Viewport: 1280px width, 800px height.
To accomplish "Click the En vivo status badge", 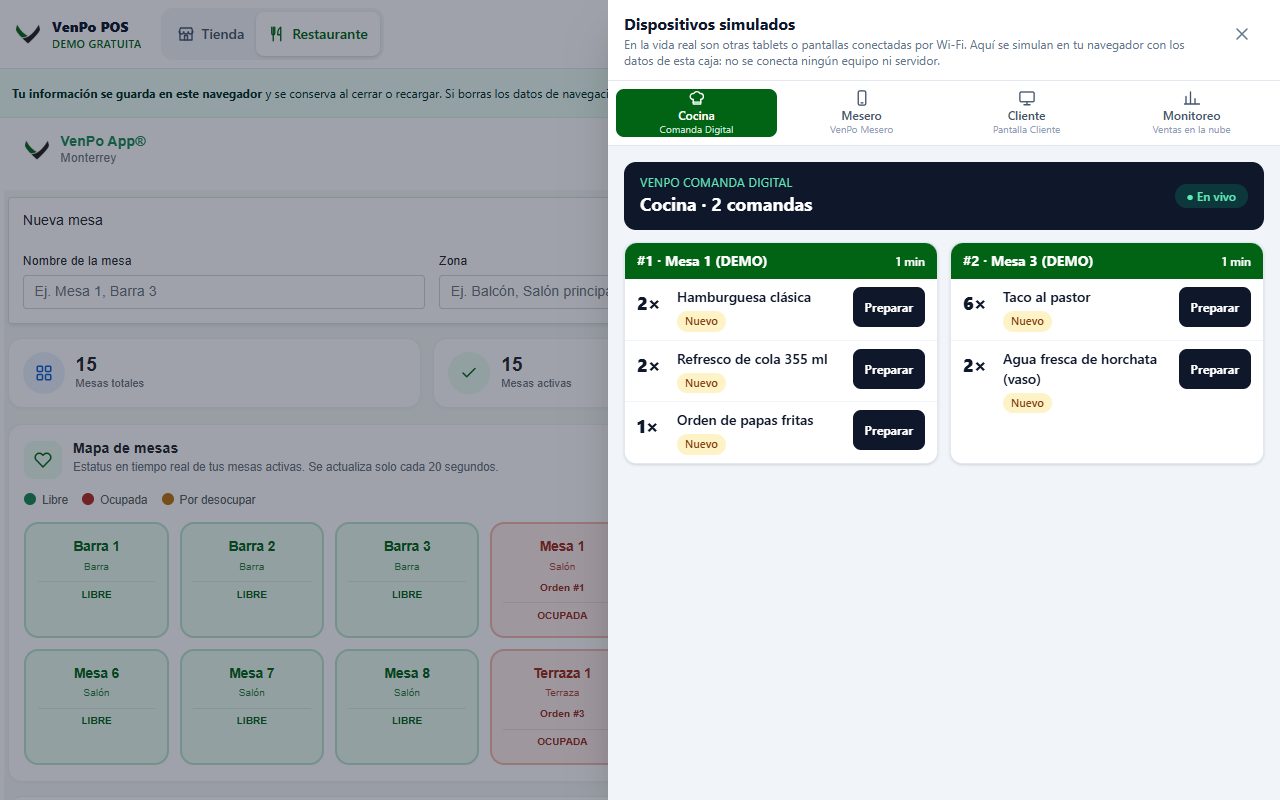I will (x=1211, y=197).
